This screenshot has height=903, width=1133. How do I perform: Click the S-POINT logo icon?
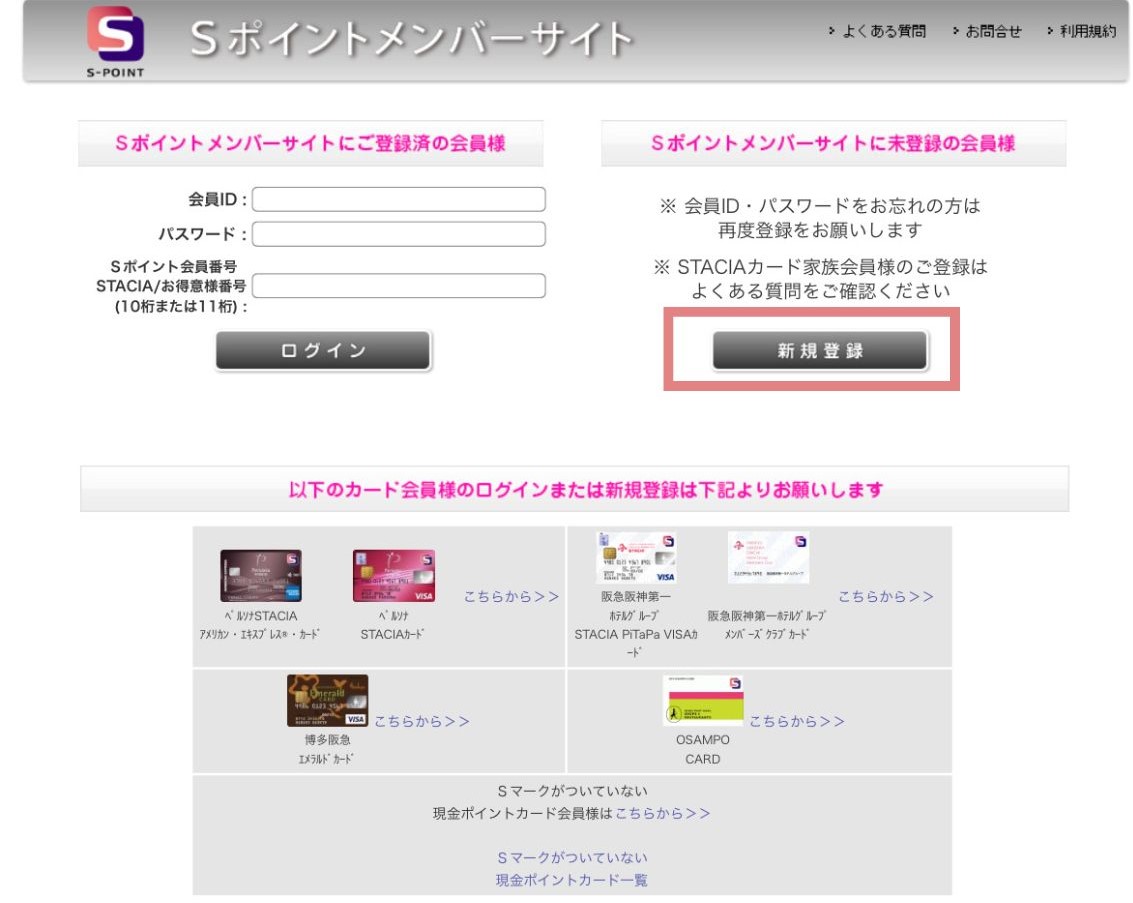tap(115, 37)
